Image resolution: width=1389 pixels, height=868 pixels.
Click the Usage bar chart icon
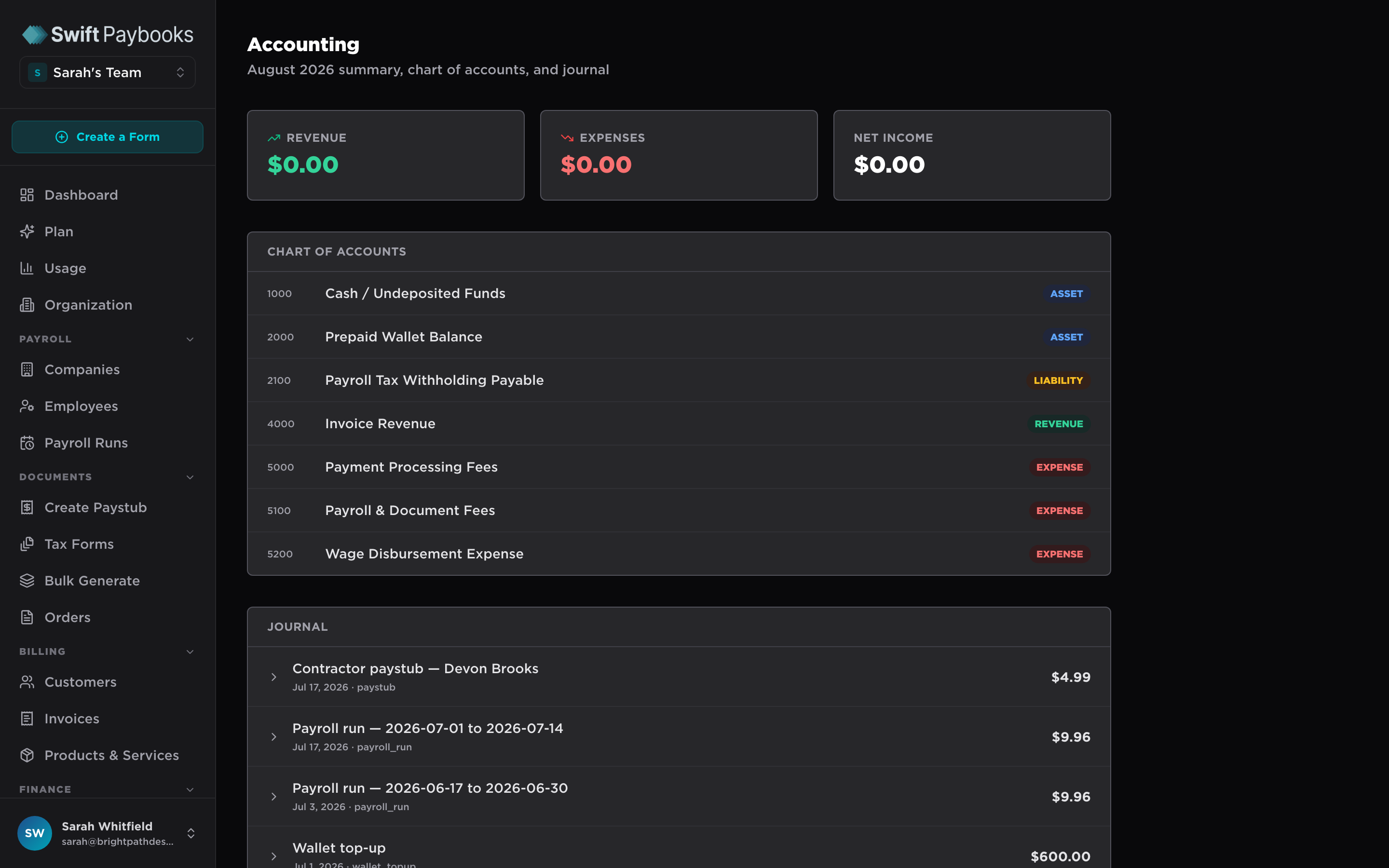[x=27, y=268]
